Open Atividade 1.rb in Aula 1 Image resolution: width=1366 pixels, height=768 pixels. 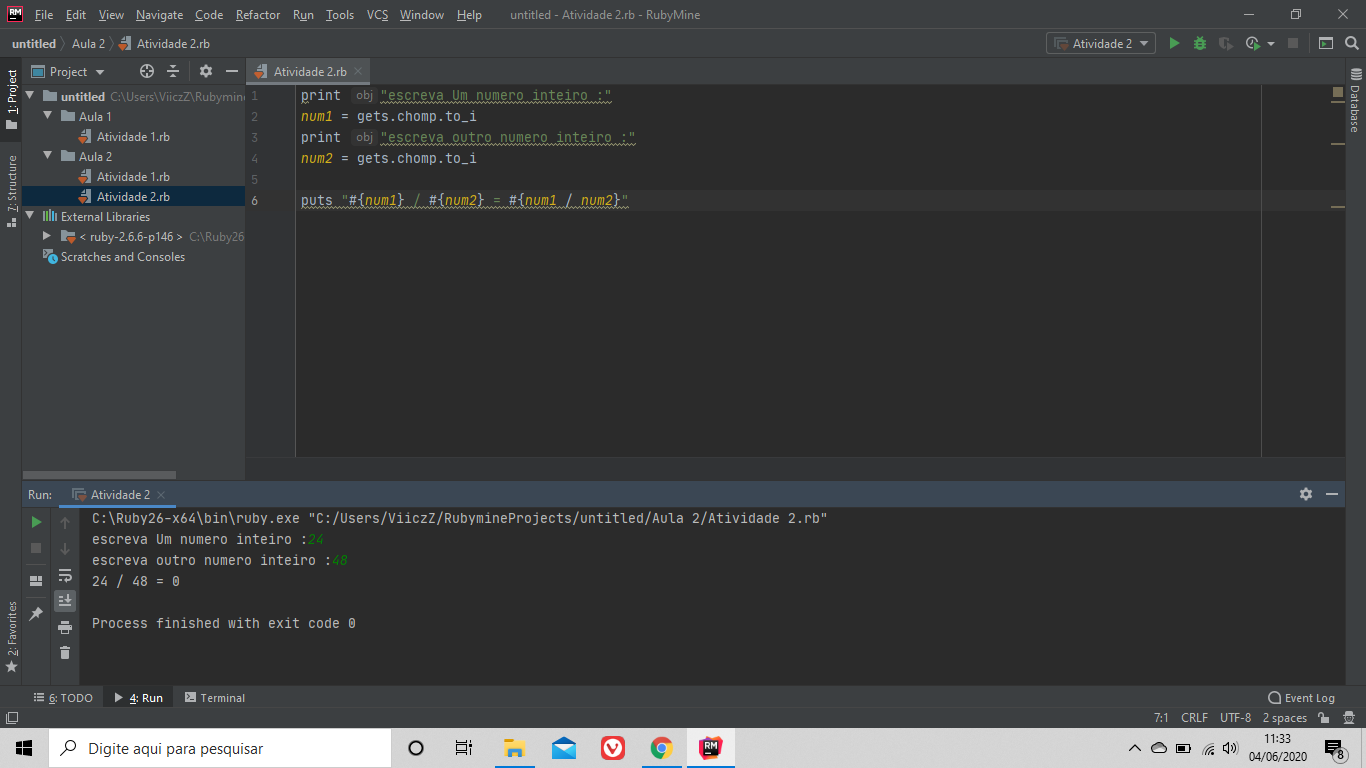pyautogui.click(x=132, y=137)
